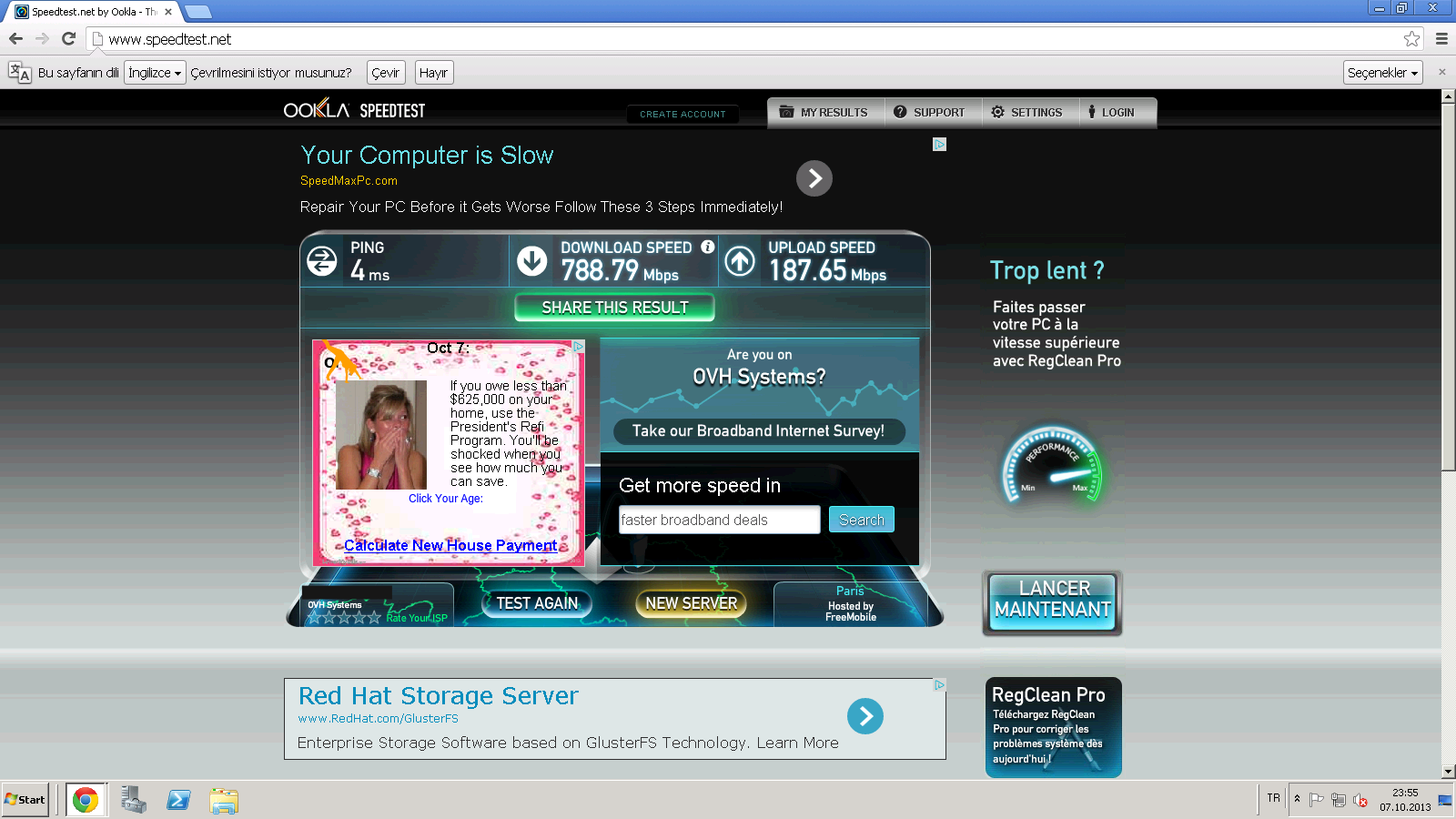This screenshot has width=1456, height=819.
Task: Click the browser back arrow
Action: click(x=15, y=38)
